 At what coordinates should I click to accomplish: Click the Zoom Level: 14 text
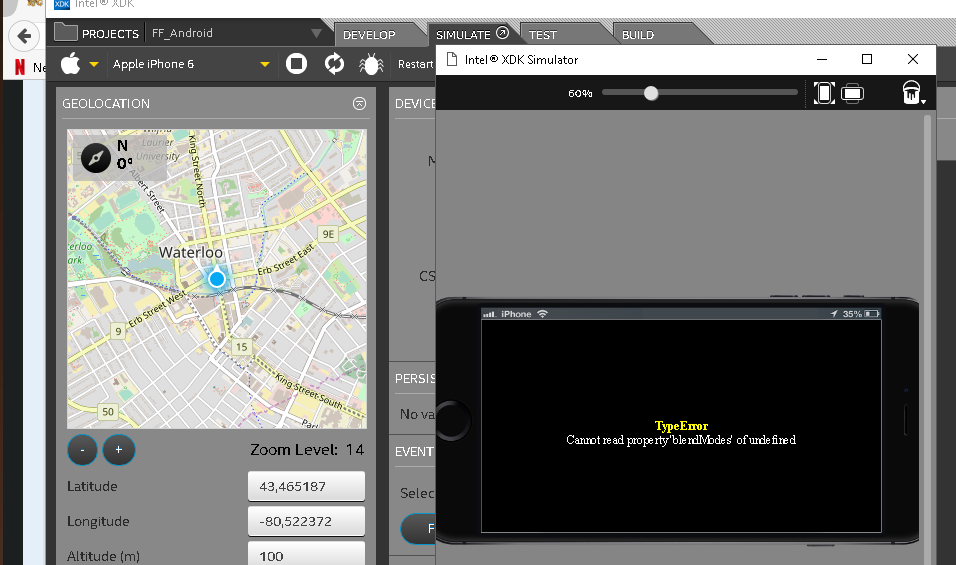pyautogui.click(x=307, y=450)
